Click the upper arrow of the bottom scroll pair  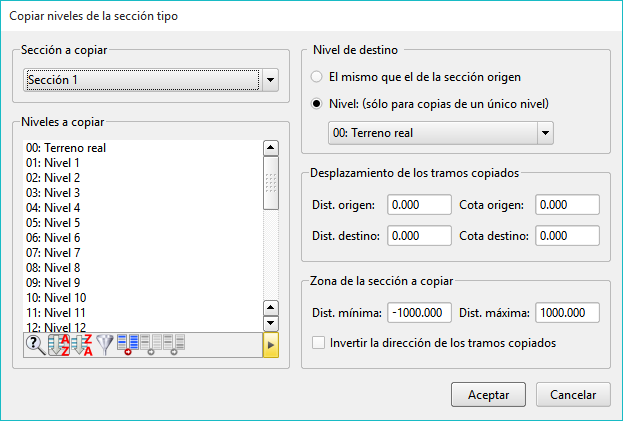pos(271,307)
